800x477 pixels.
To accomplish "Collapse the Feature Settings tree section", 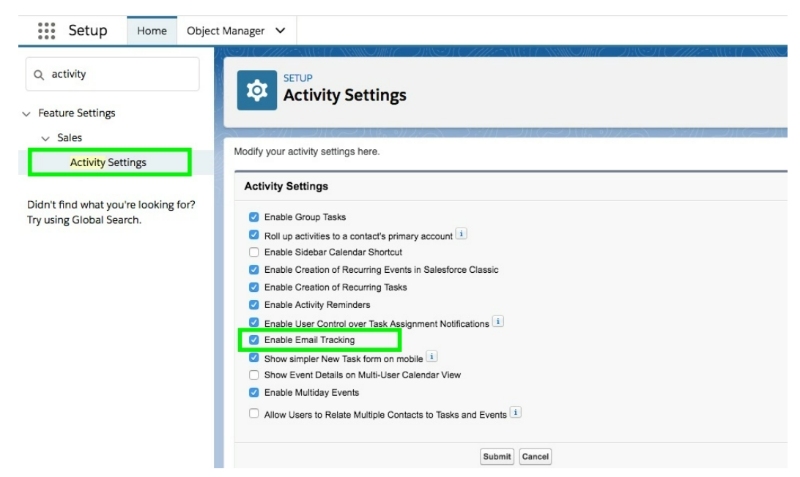I will coord(26,114).
